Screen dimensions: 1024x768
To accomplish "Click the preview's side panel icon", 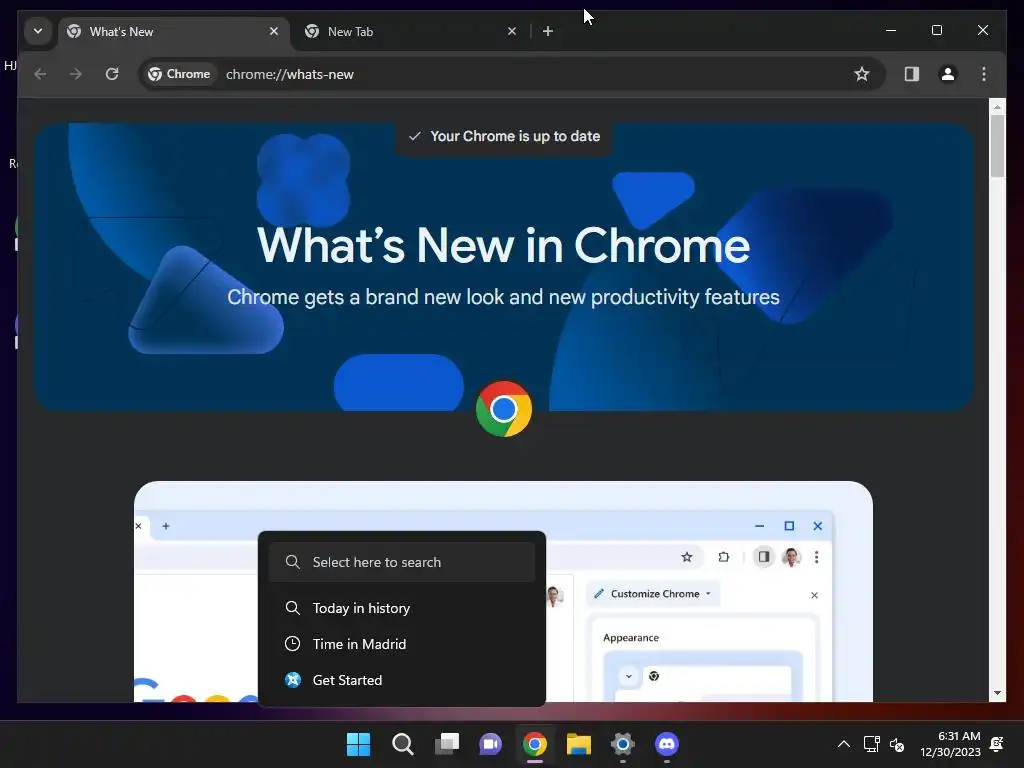I will [763, 557].
